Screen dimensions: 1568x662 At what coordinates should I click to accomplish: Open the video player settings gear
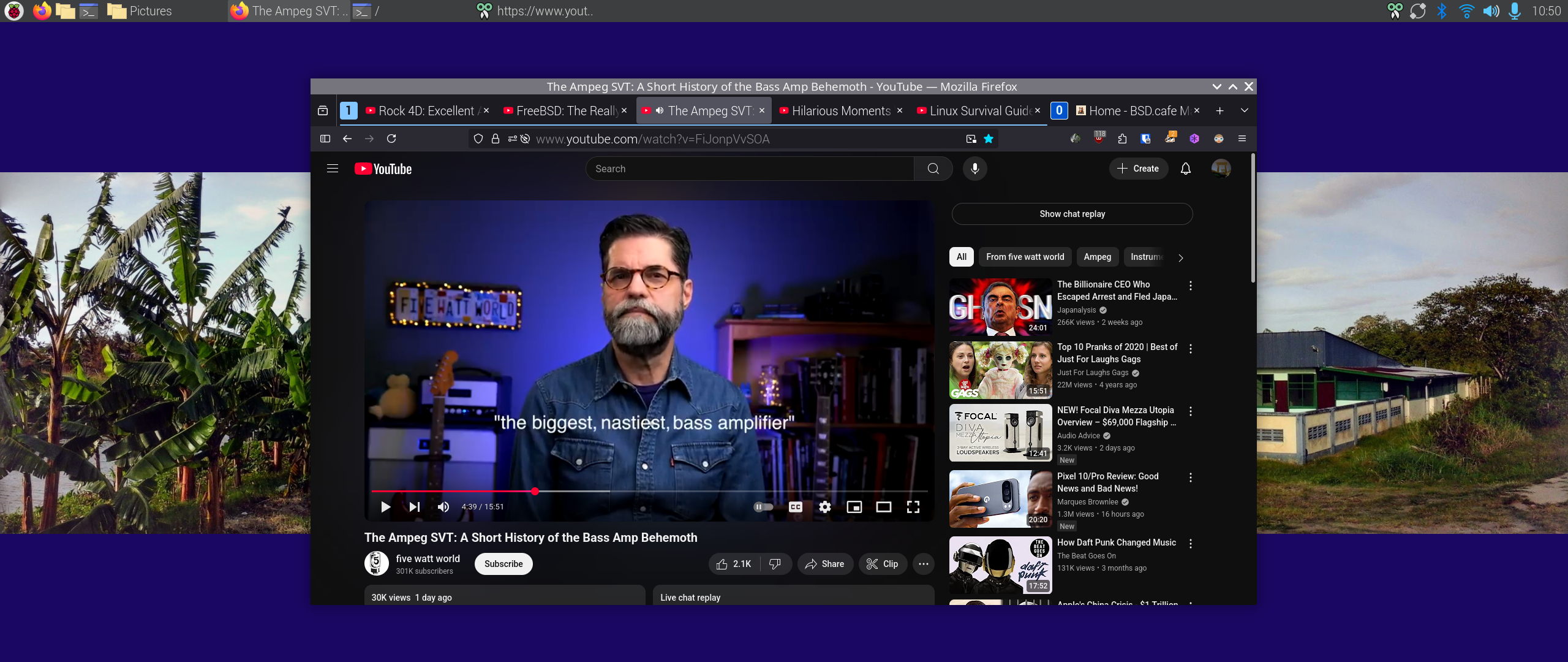pos(825,507)
